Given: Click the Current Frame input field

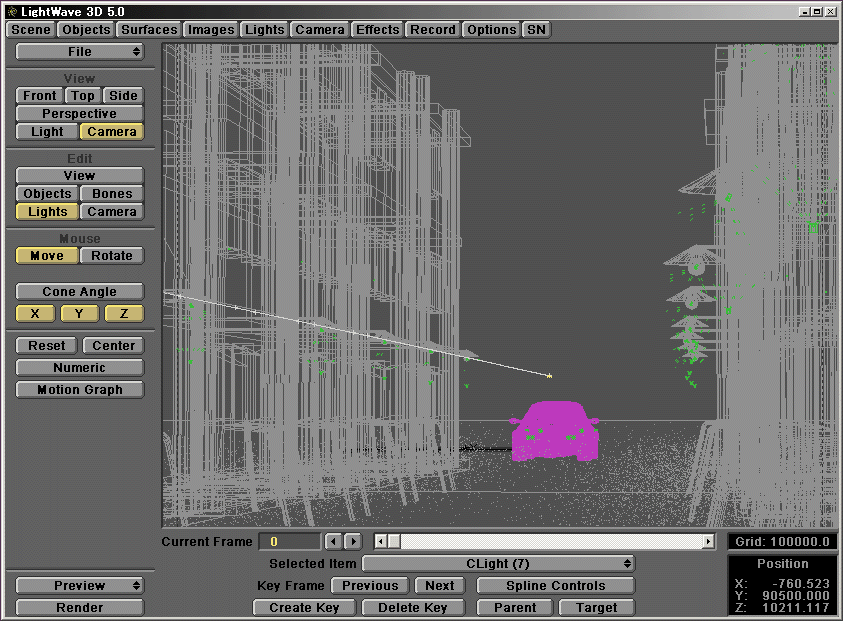Looking at the screenshot, I should point(289,541).
